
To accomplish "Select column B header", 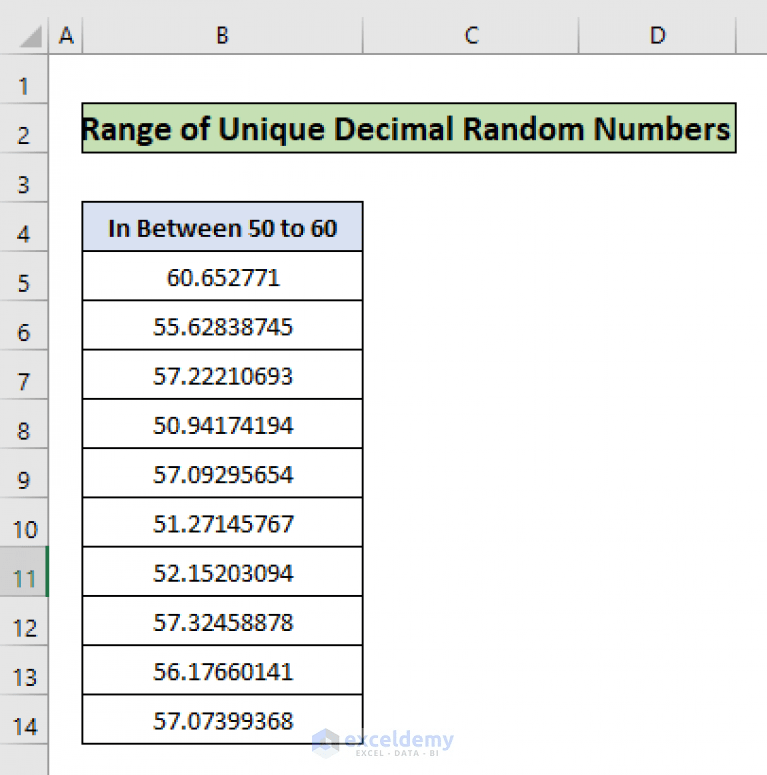I will (222, 36).
